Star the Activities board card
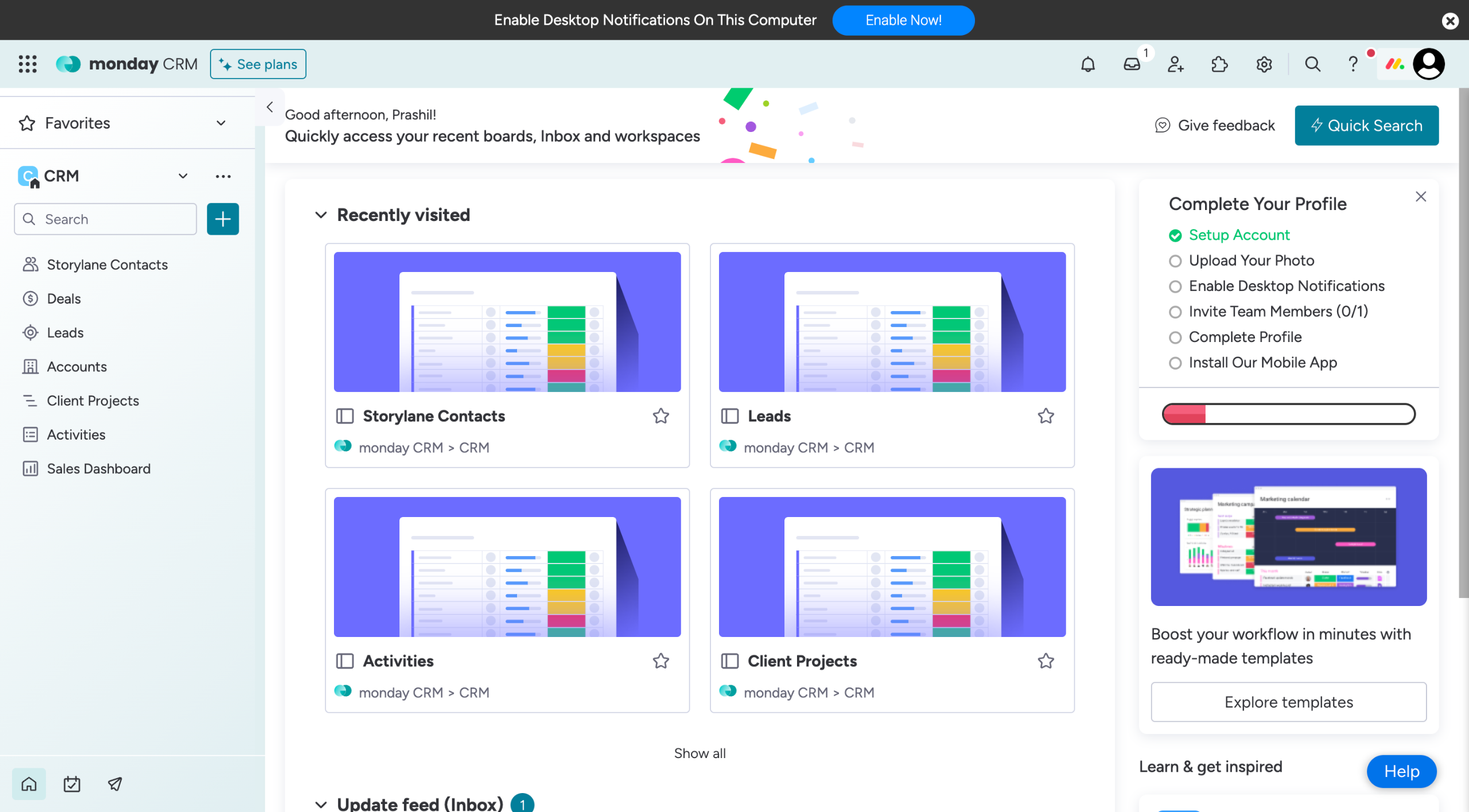 click(x=661, y=661)
